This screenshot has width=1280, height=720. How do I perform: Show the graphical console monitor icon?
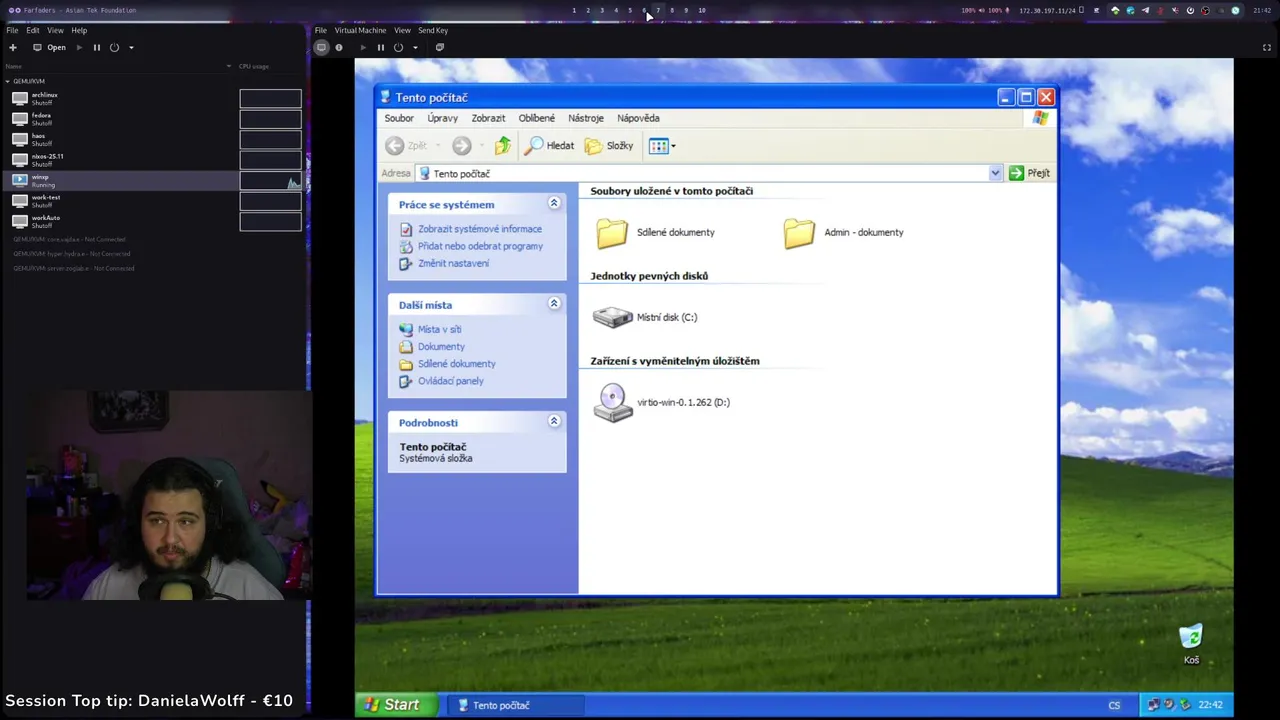point(322,47)
